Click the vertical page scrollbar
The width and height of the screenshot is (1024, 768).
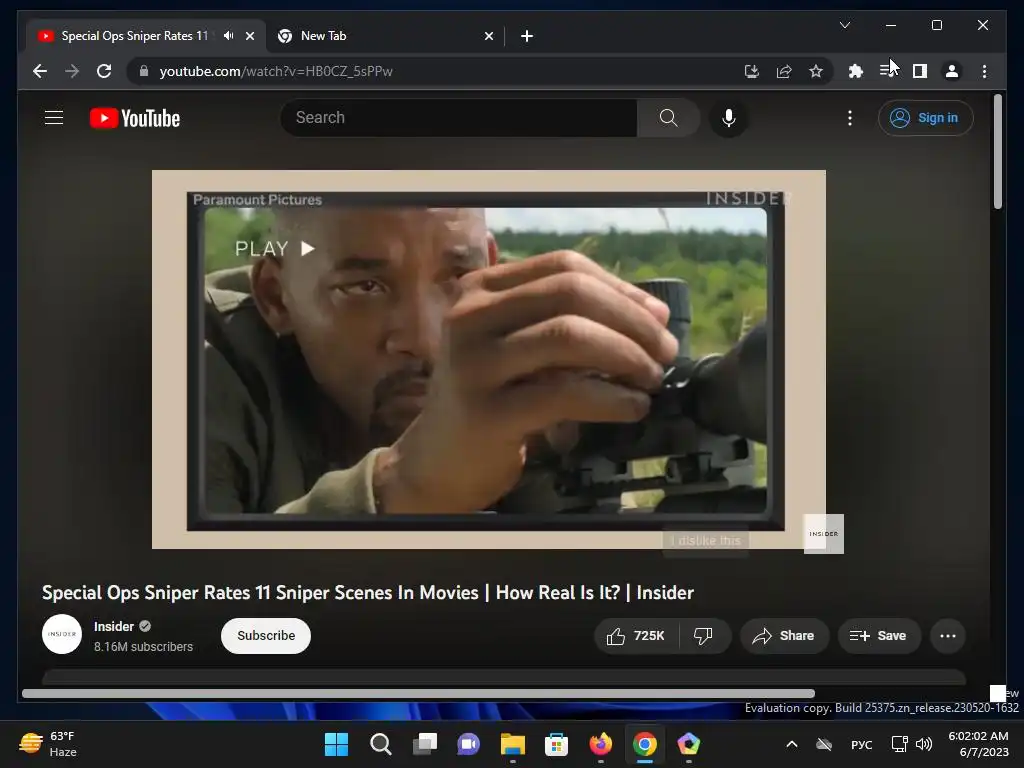pos(997,152)
